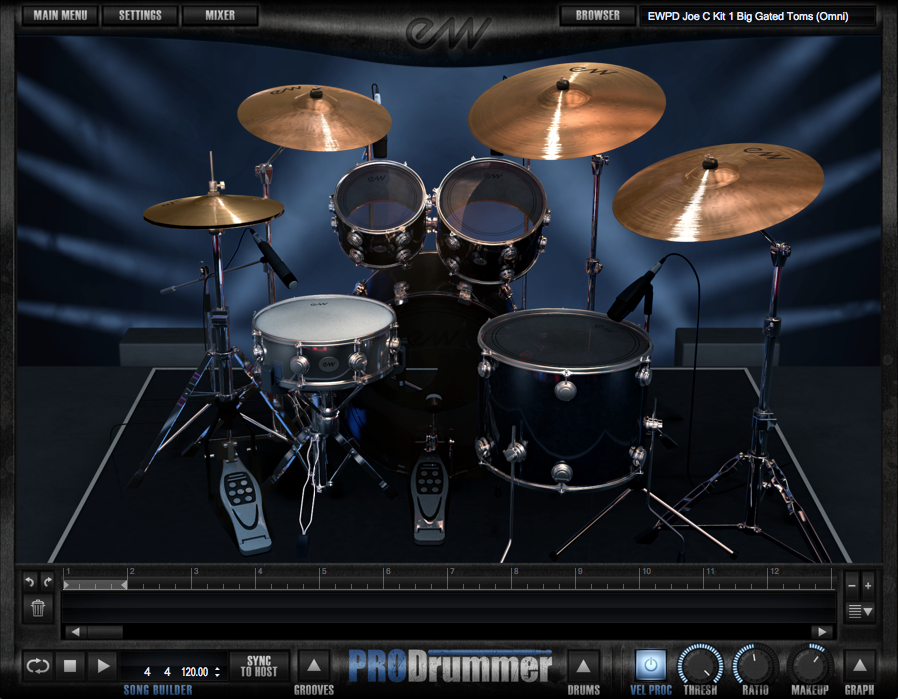Image resolution: width=898 pixels, height=699 pixels.
Task: Open the Main Menu
Action: pos(60,16)
